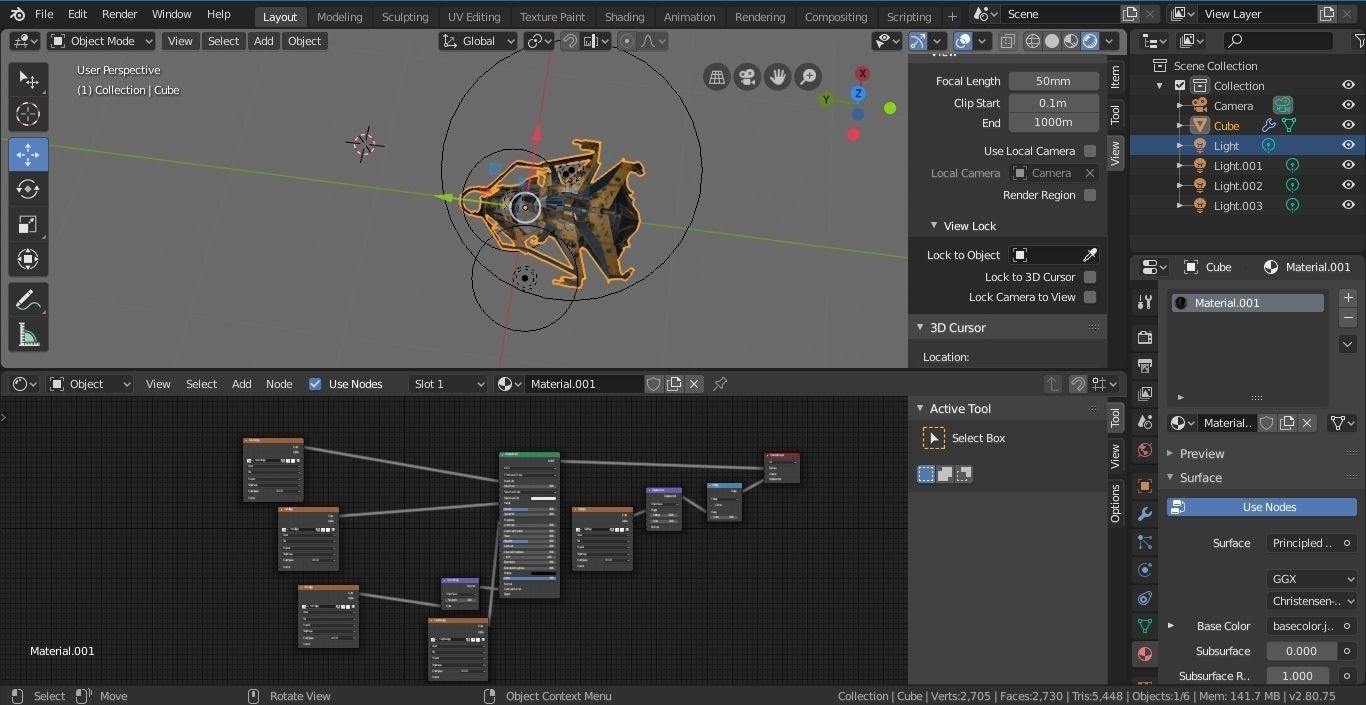Pin the node editor material
1366x705 pixels.
(x=720, y=384)
